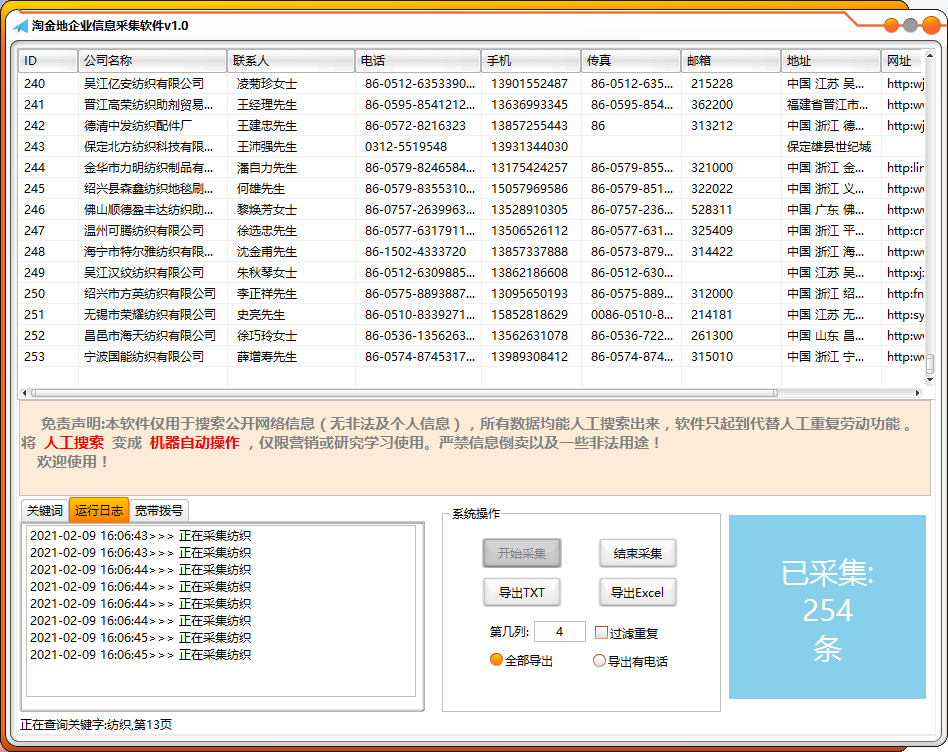Click the table scroll down arrow
This screenshot has height=752, width=948.
(x=930, y=380)
